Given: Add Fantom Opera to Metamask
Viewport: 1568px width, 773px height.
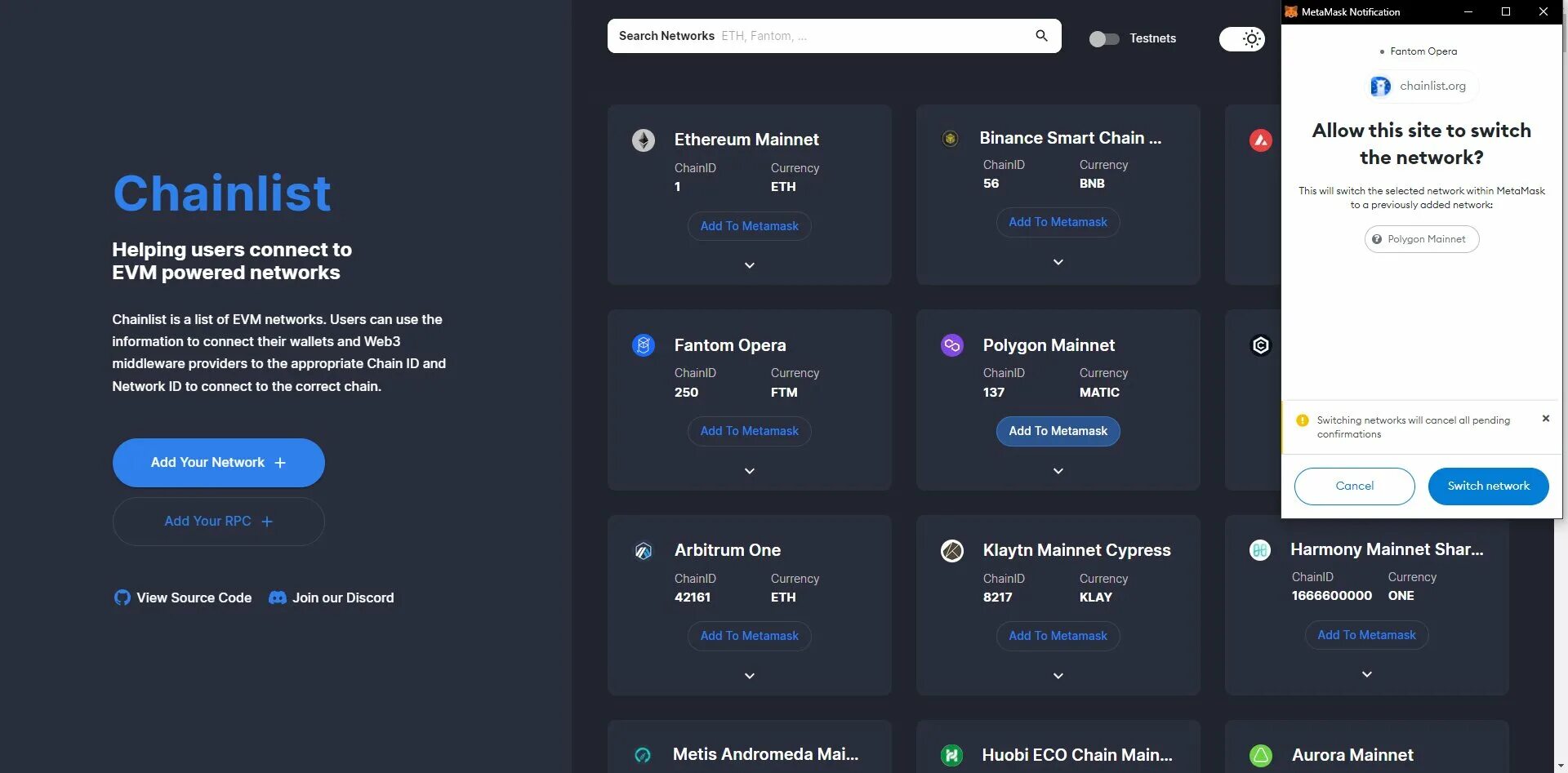Looking at the screenshot, I should 750,431.
